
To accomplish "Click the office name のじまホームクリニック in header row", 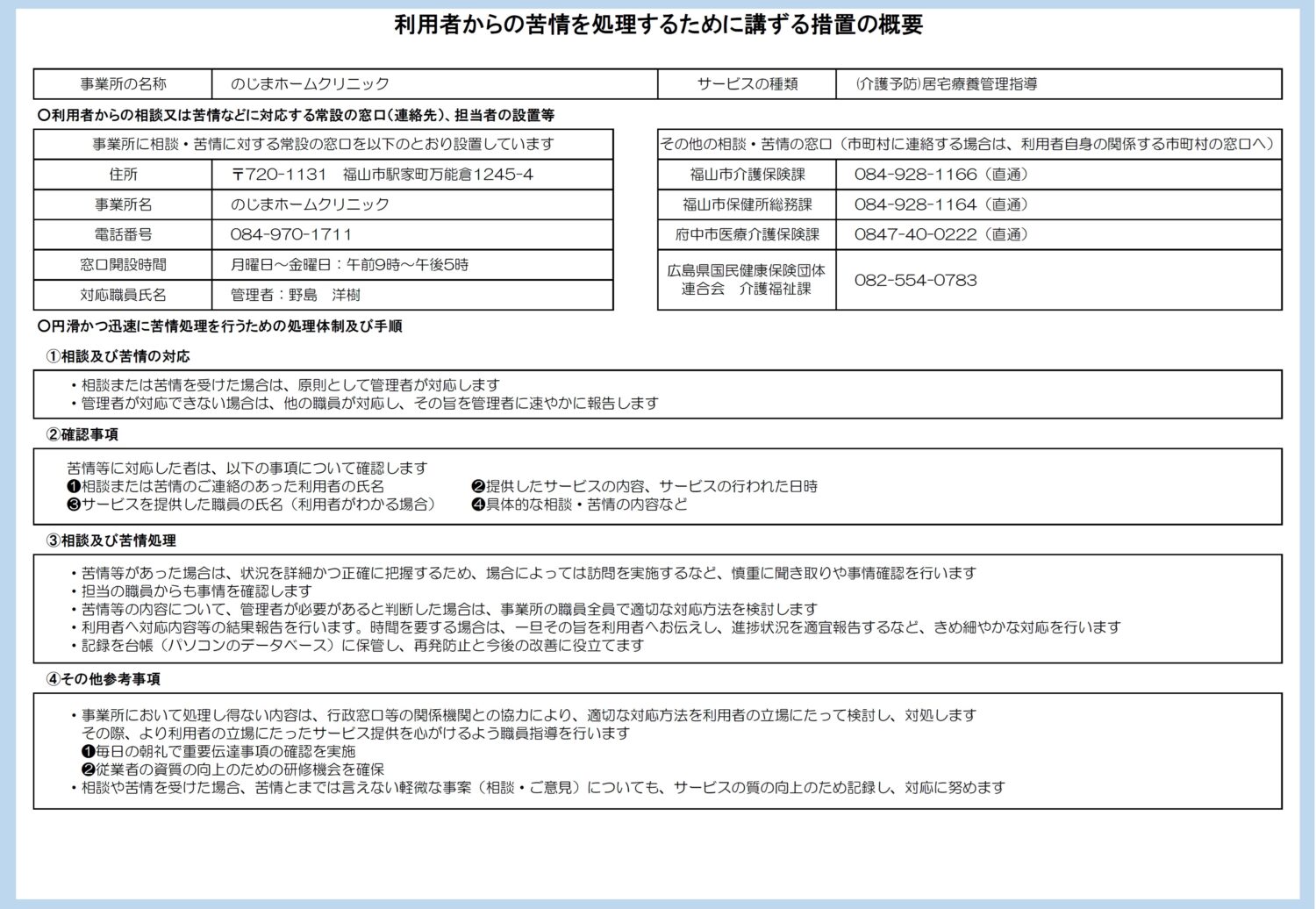I will tap(310, 84).
